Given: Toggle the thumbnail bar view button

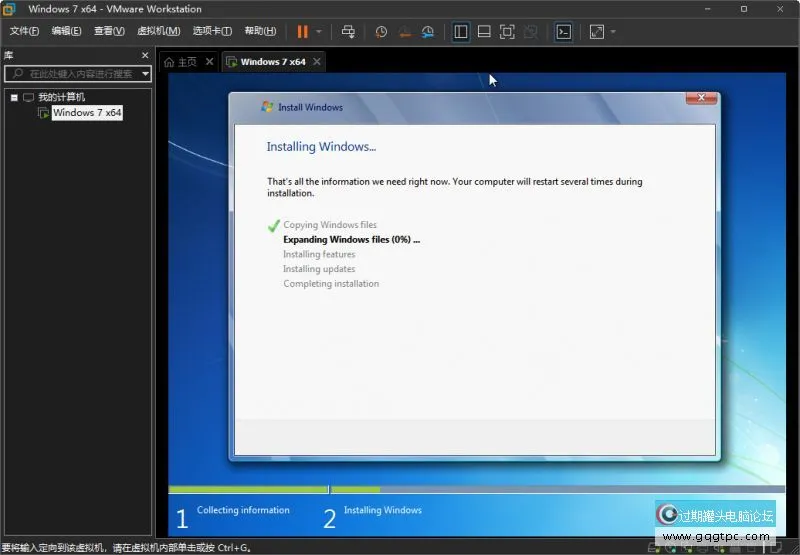Looking at the screenshot, I should 484,32.
